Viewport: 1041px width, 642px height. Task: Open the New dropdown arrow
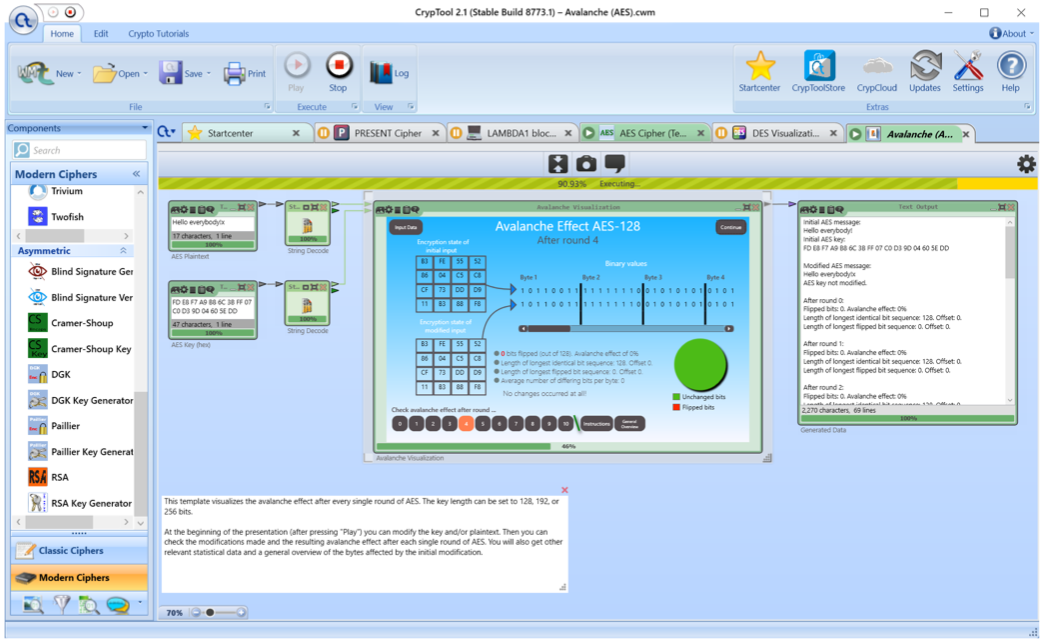pos(80,74)
